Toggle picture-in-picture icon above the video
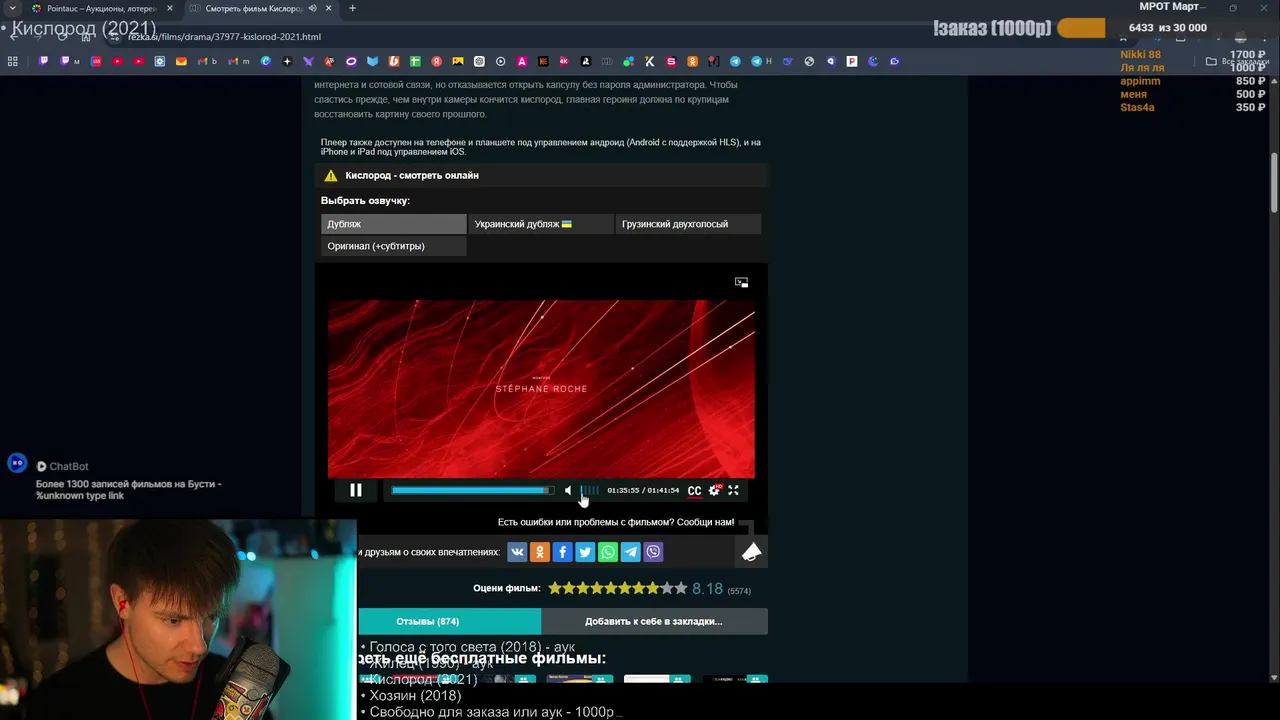 point(741,282)
